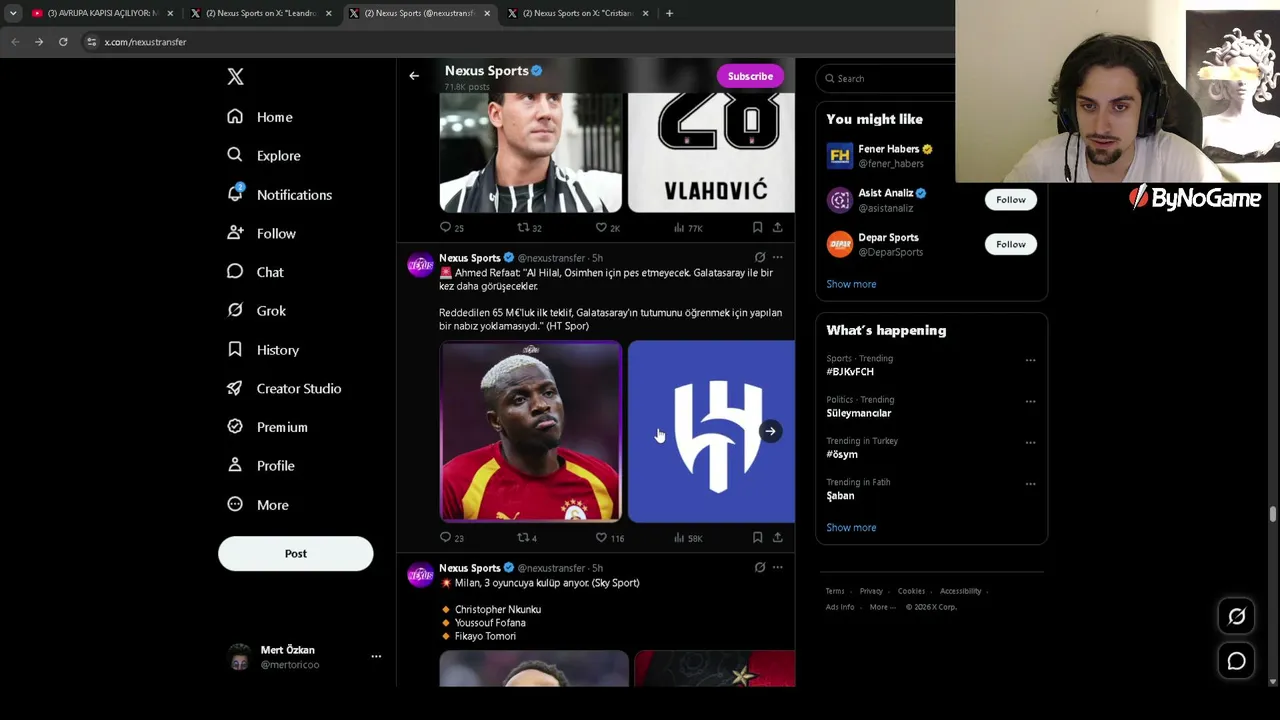This screenshot has height=720, width=1280.
Task: Show next image with the carousel arrow
Action: point(770,432)
